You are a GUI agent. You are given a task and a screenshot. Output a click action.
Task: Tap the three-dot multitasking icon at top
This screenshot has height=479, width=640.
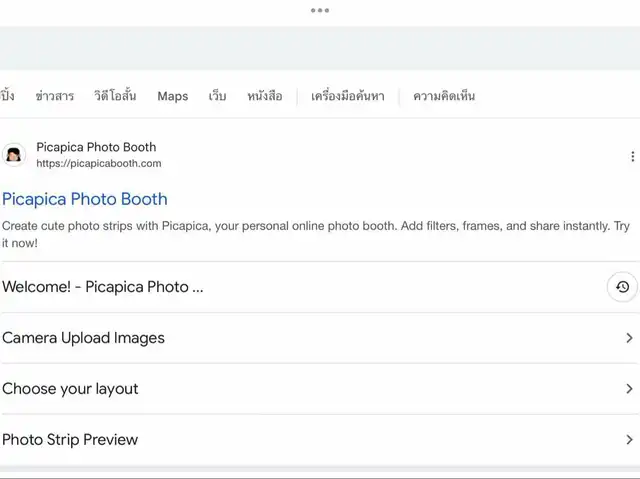point(320,10)
